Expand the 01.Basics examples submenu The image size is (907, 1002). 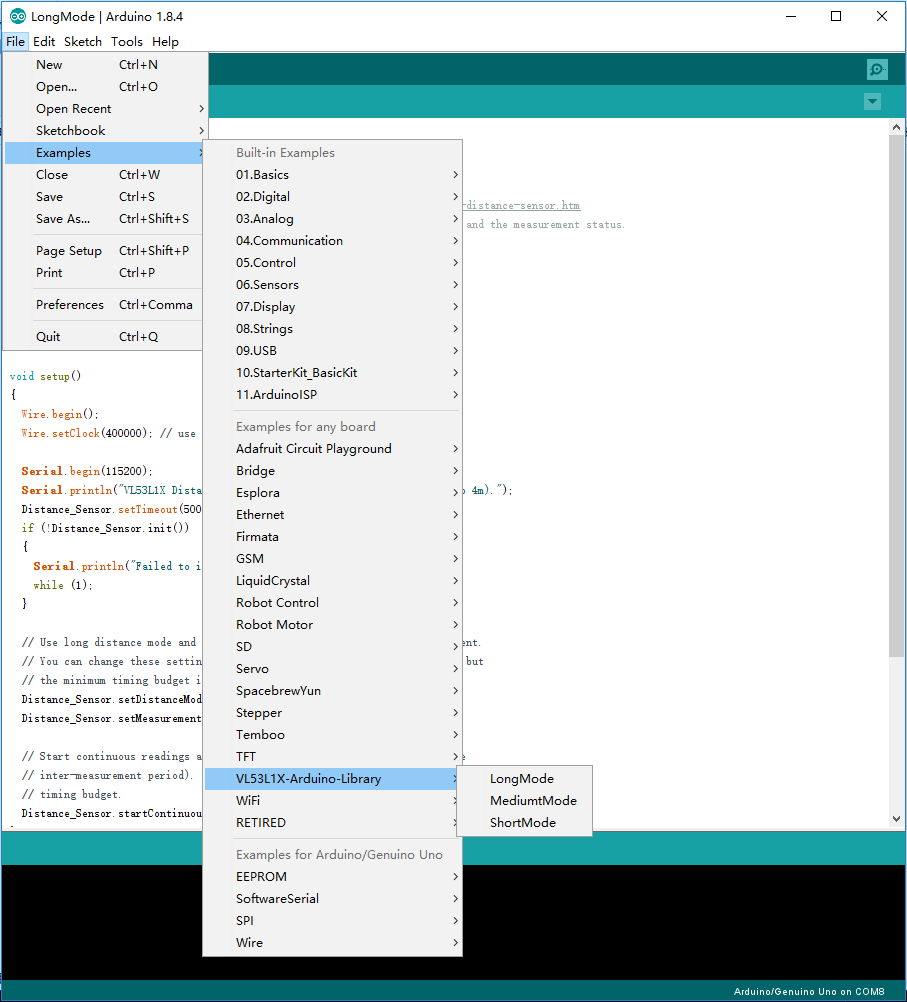(x=332, y=174)
